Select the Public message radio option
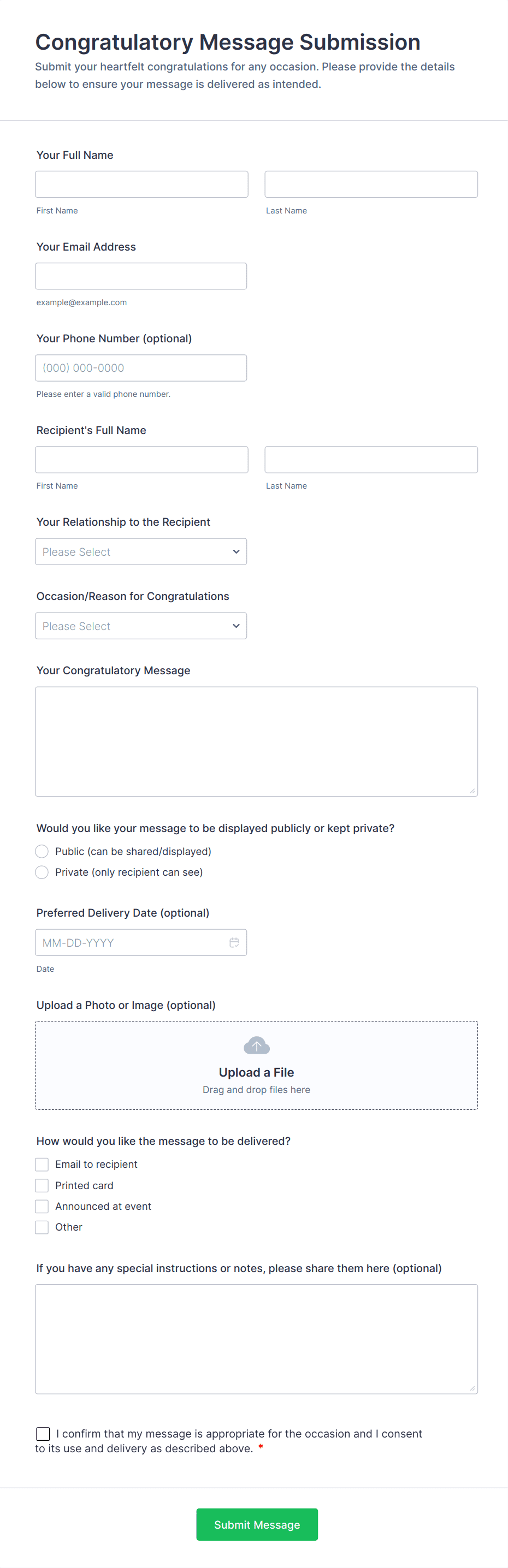This screenshot has width=508, height=1568. [x=42, y=851]
